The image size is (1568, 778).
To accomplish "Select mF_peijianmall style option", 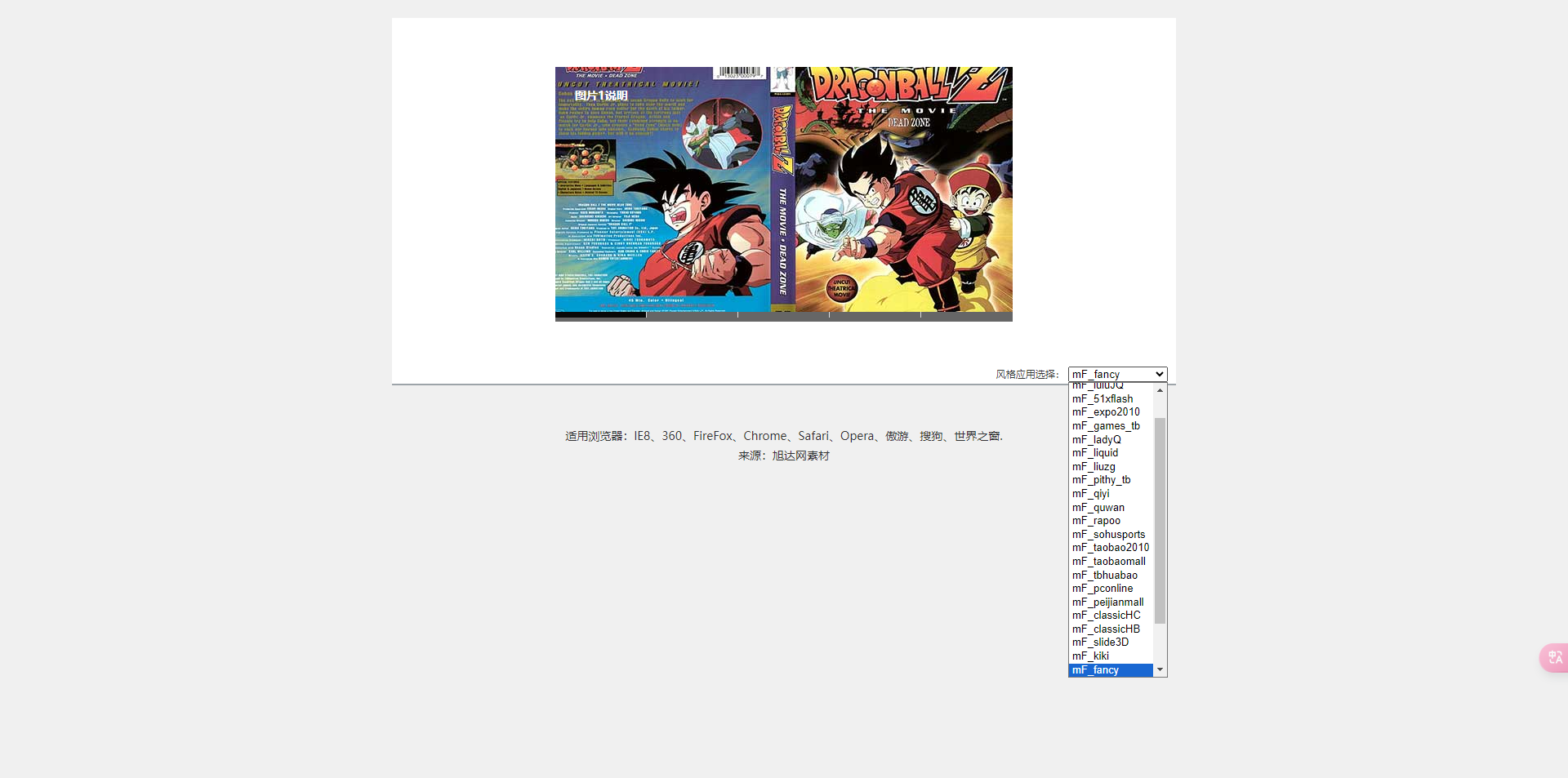I will click(1111, 602).
